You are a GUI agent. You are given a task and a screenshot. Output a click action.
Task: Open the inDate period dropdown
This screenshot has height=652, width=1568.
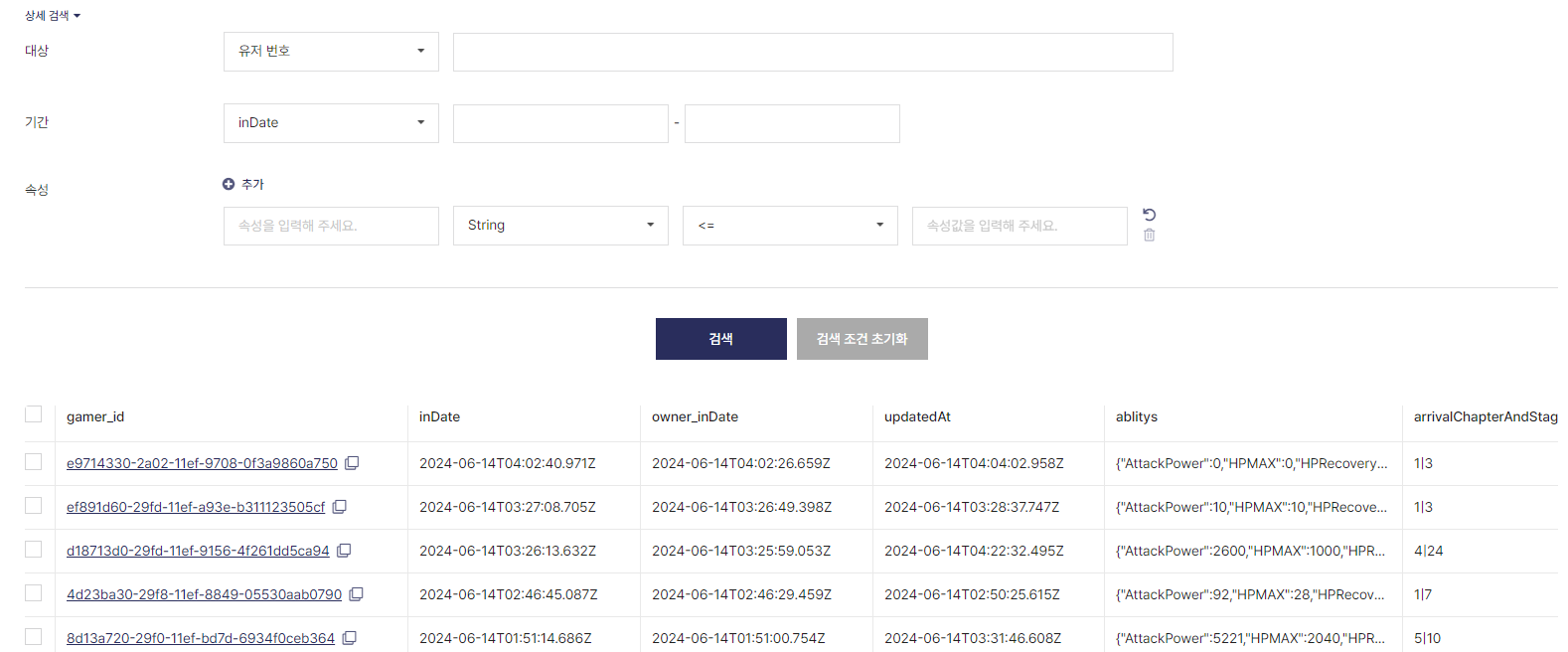331,123
